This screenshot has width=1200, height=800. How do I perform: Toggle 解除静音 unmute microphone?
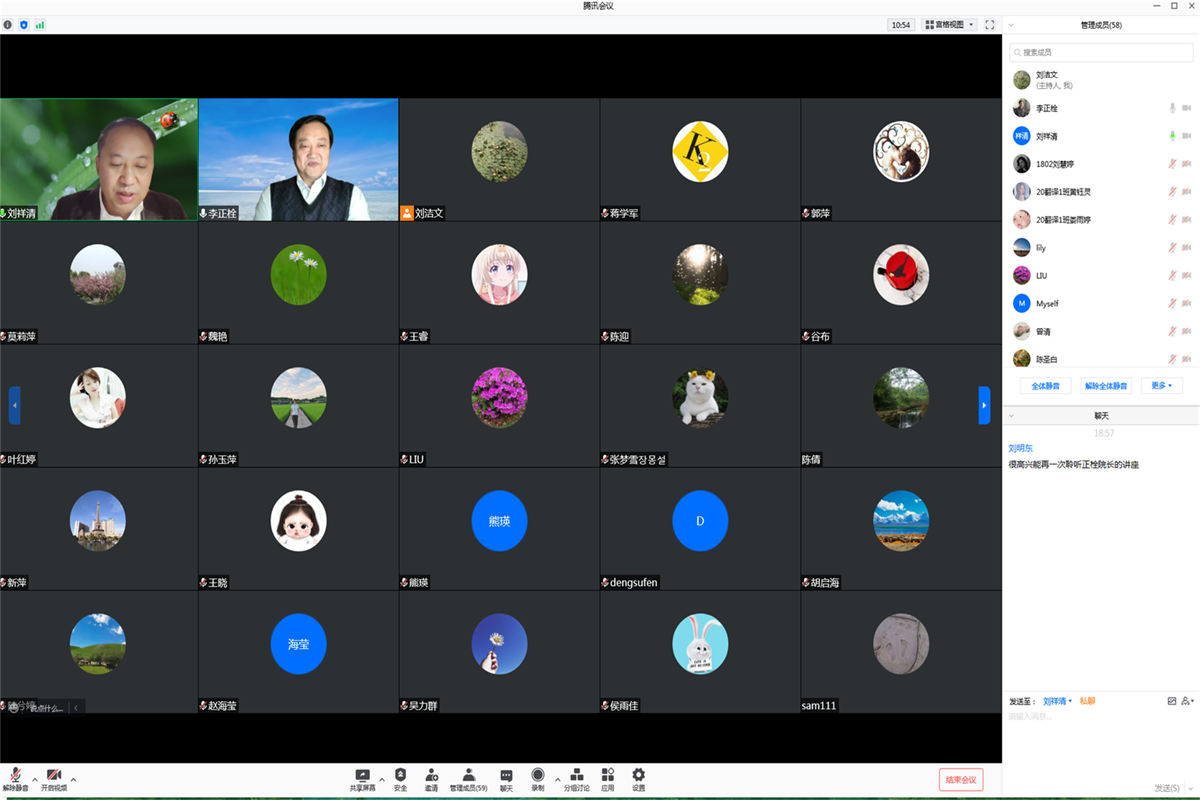[16, 776]
